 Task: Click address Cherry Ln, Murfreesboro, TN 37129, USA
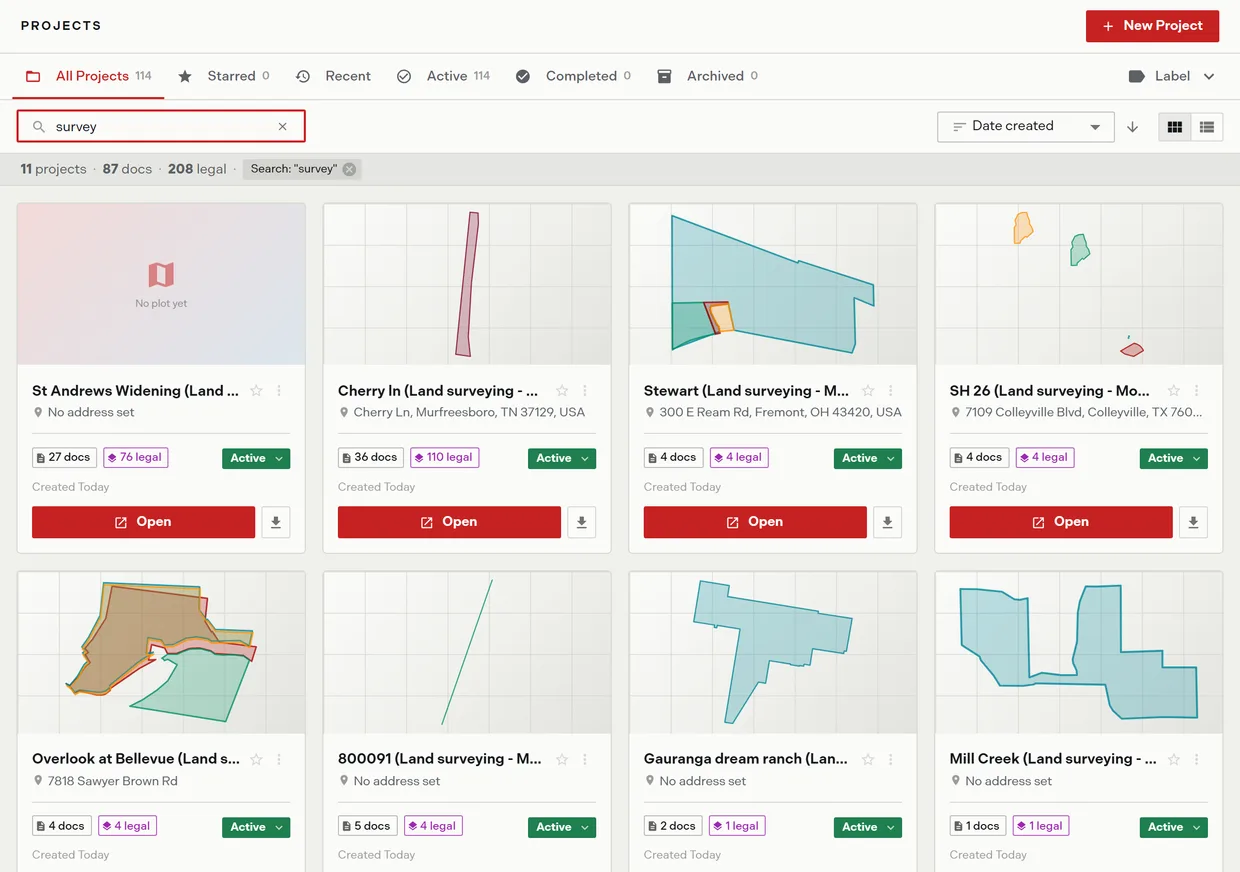point(469,412)
